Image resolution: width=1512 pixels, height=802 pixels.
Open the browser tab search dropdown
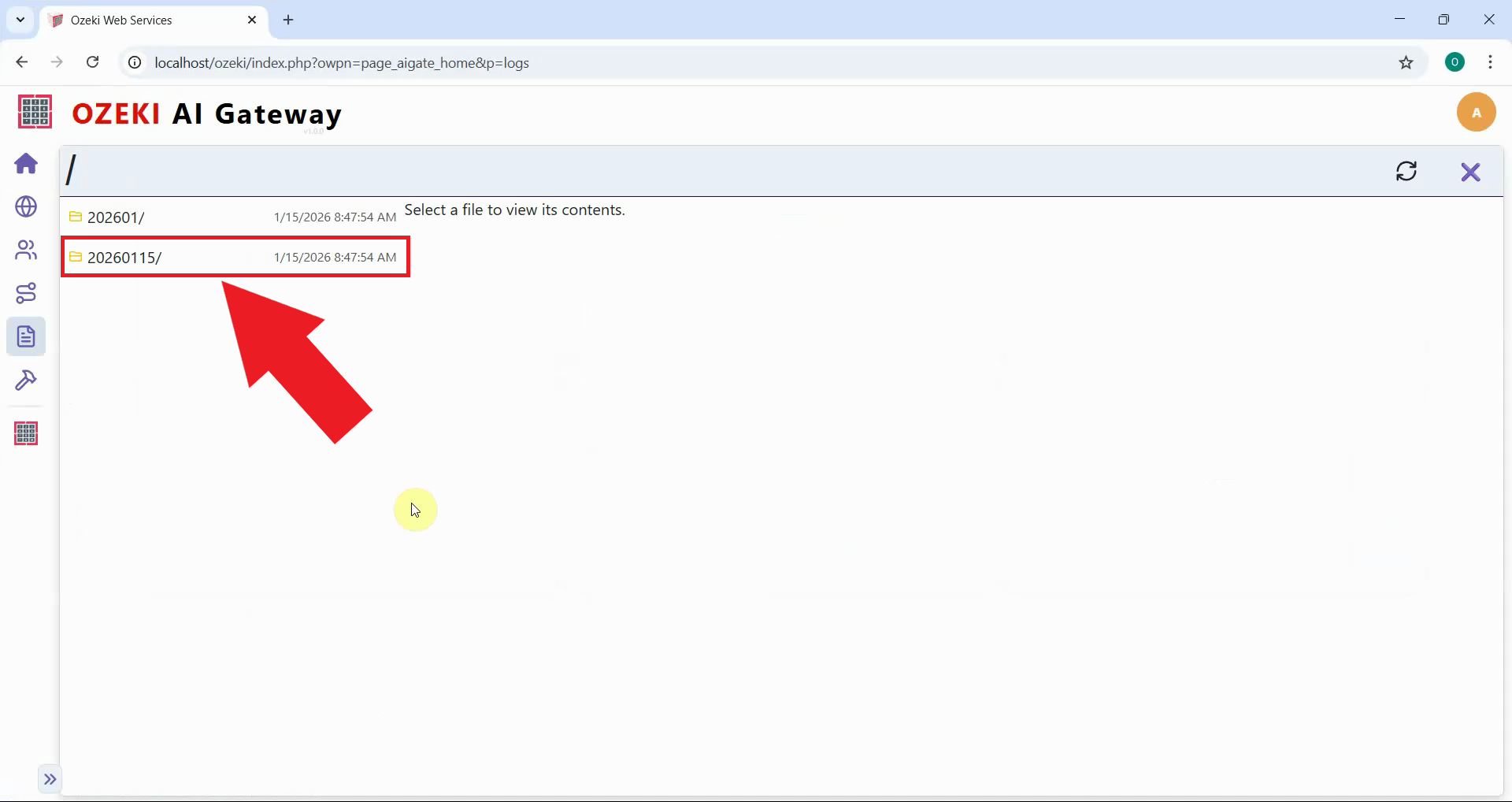pyautogui.click(x=20, y=20)
